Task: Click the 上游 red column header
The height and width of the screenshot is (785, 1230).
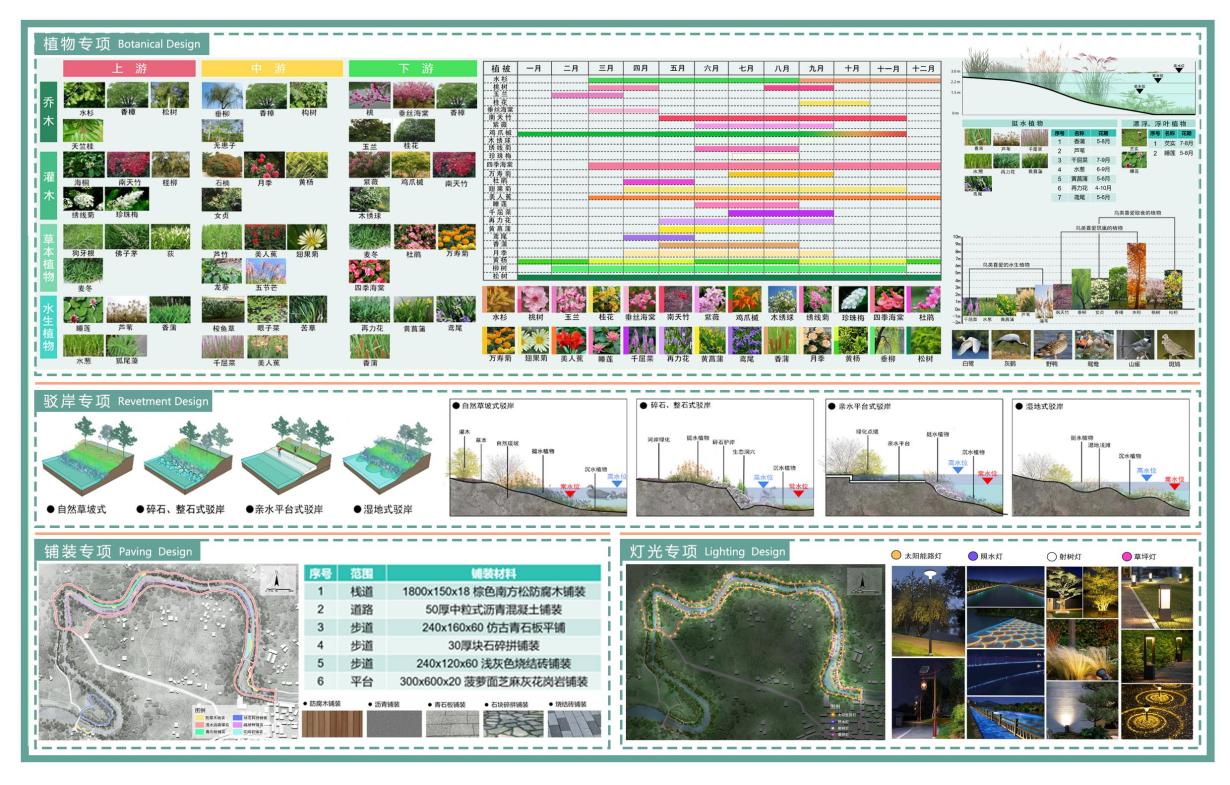Action: [129, 69]
